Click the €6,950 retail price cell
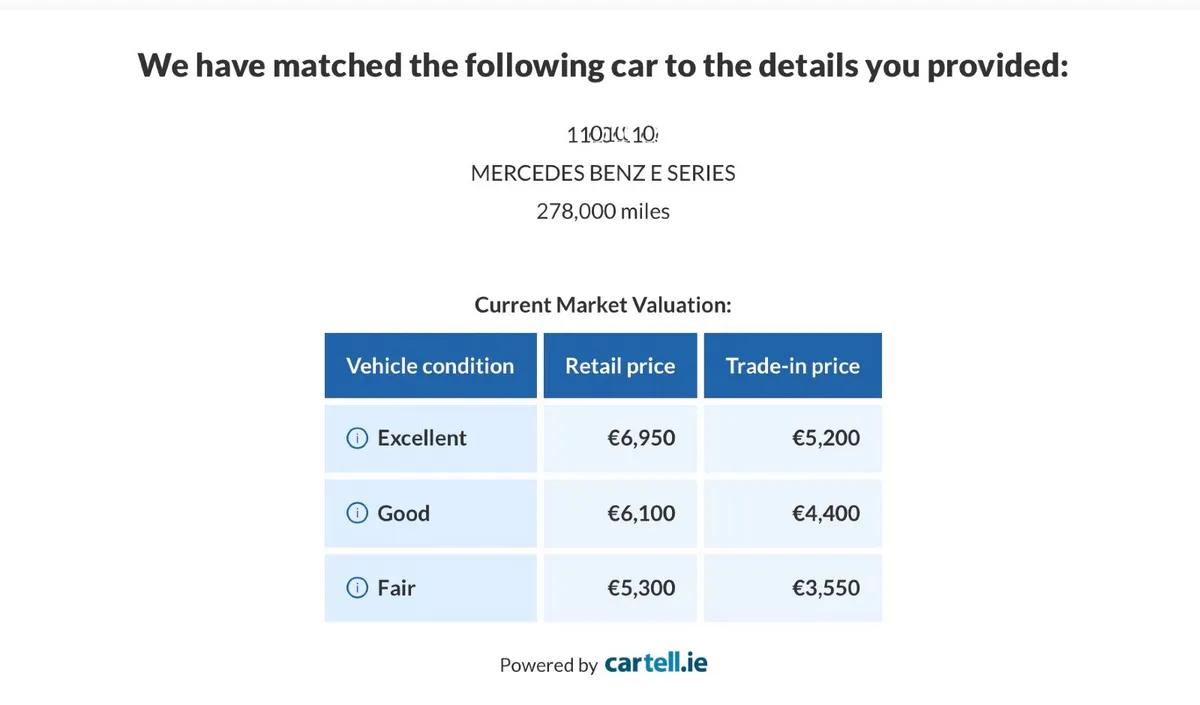This screenshot has height=705, width=1200. click(620, 438)
